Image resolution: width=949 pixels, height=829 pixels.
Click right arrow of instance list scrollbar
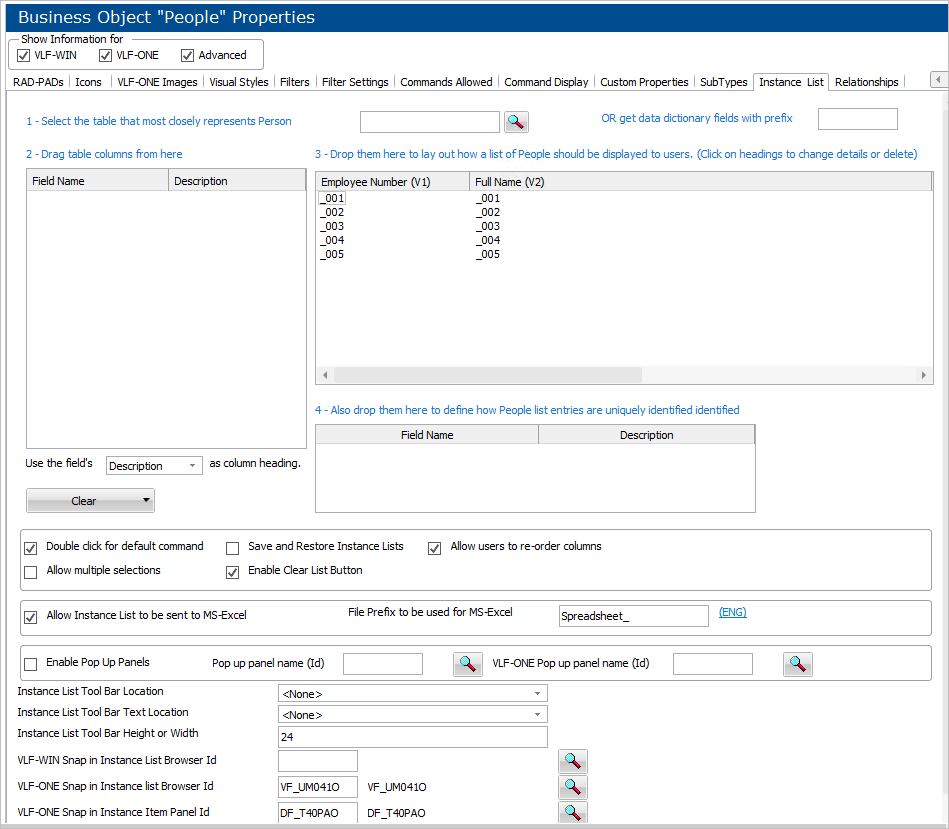pos(925,375)
